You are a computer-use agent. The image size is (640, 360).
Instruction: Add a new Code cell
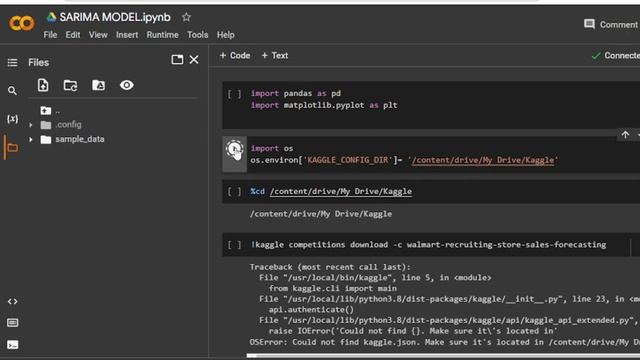click(235, 56)
